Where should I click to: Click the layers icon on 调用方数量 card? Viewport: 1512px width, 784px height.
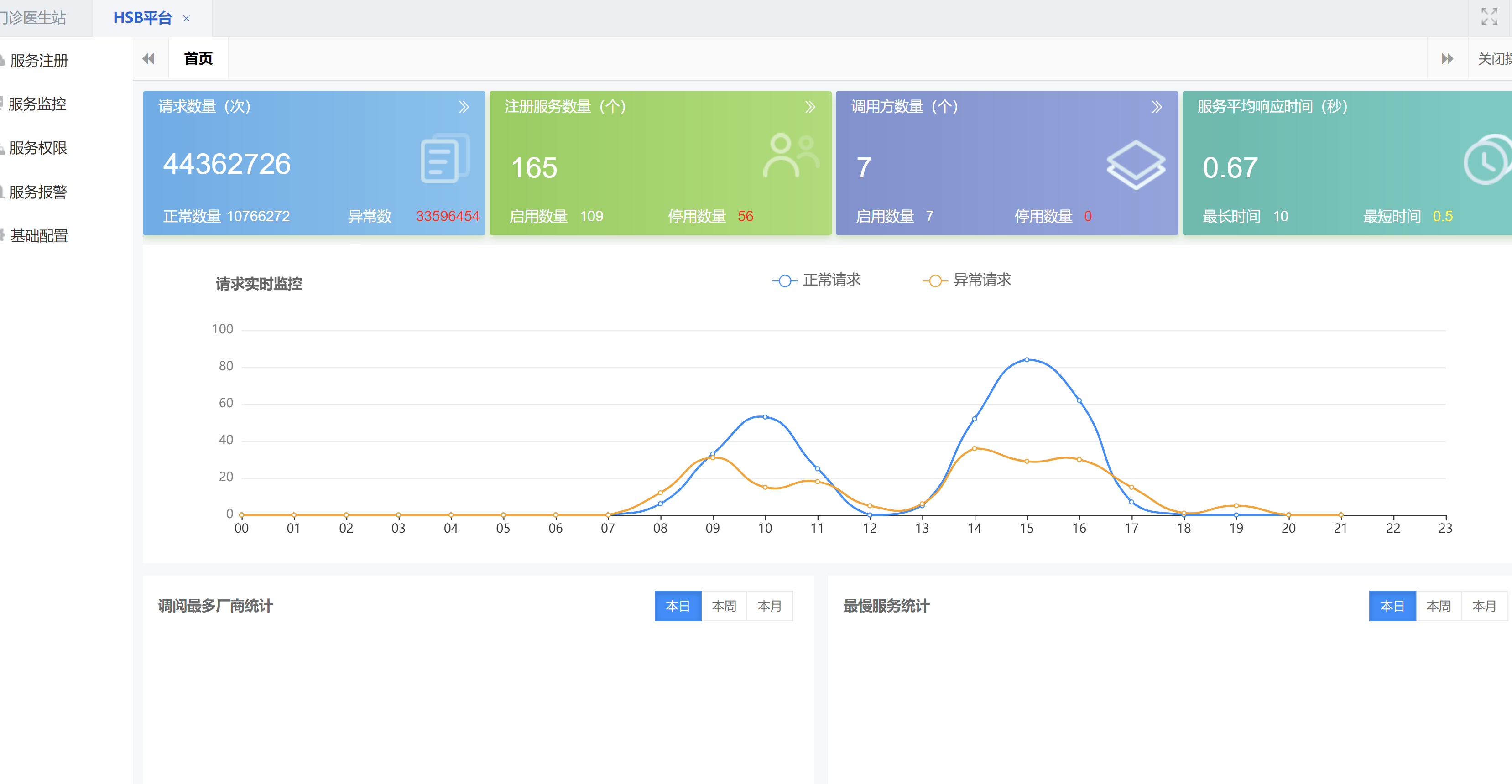[x=1136, y=165]
